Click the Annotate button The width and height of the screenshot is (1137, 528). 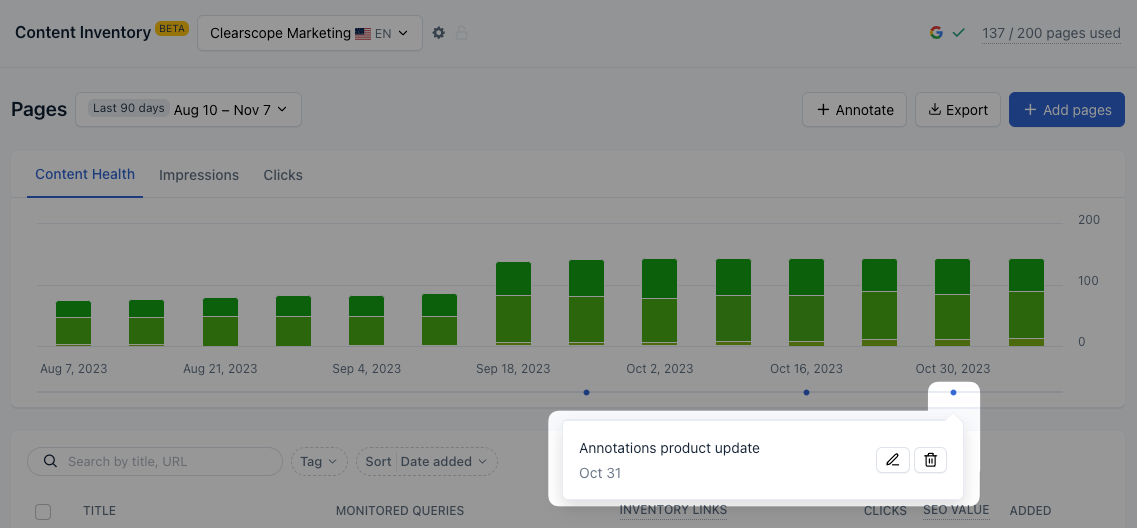pyautogui.click(x=854, y=110)
